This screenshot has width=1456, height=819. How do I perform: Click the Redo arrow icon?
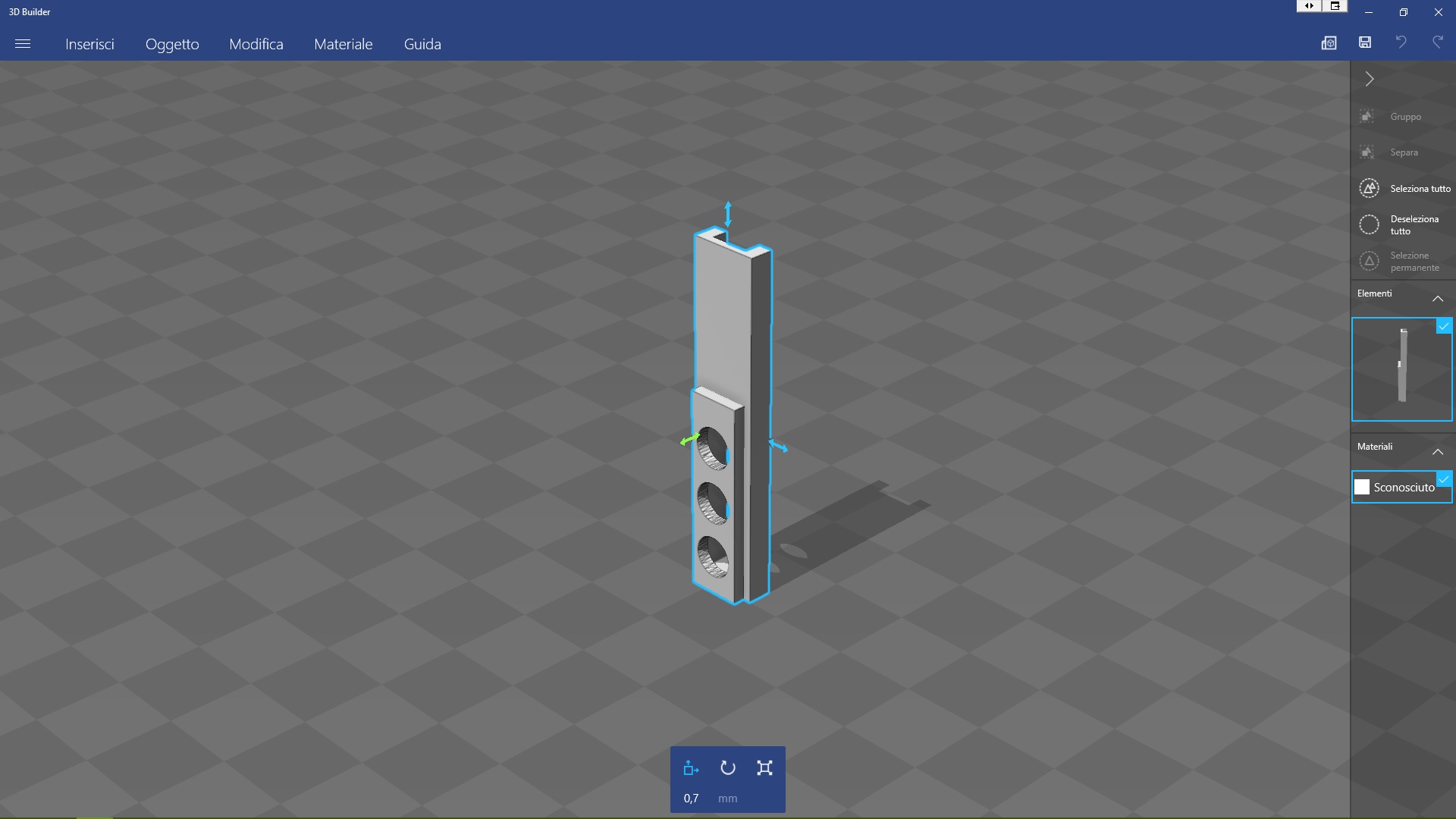[1437, 42]
